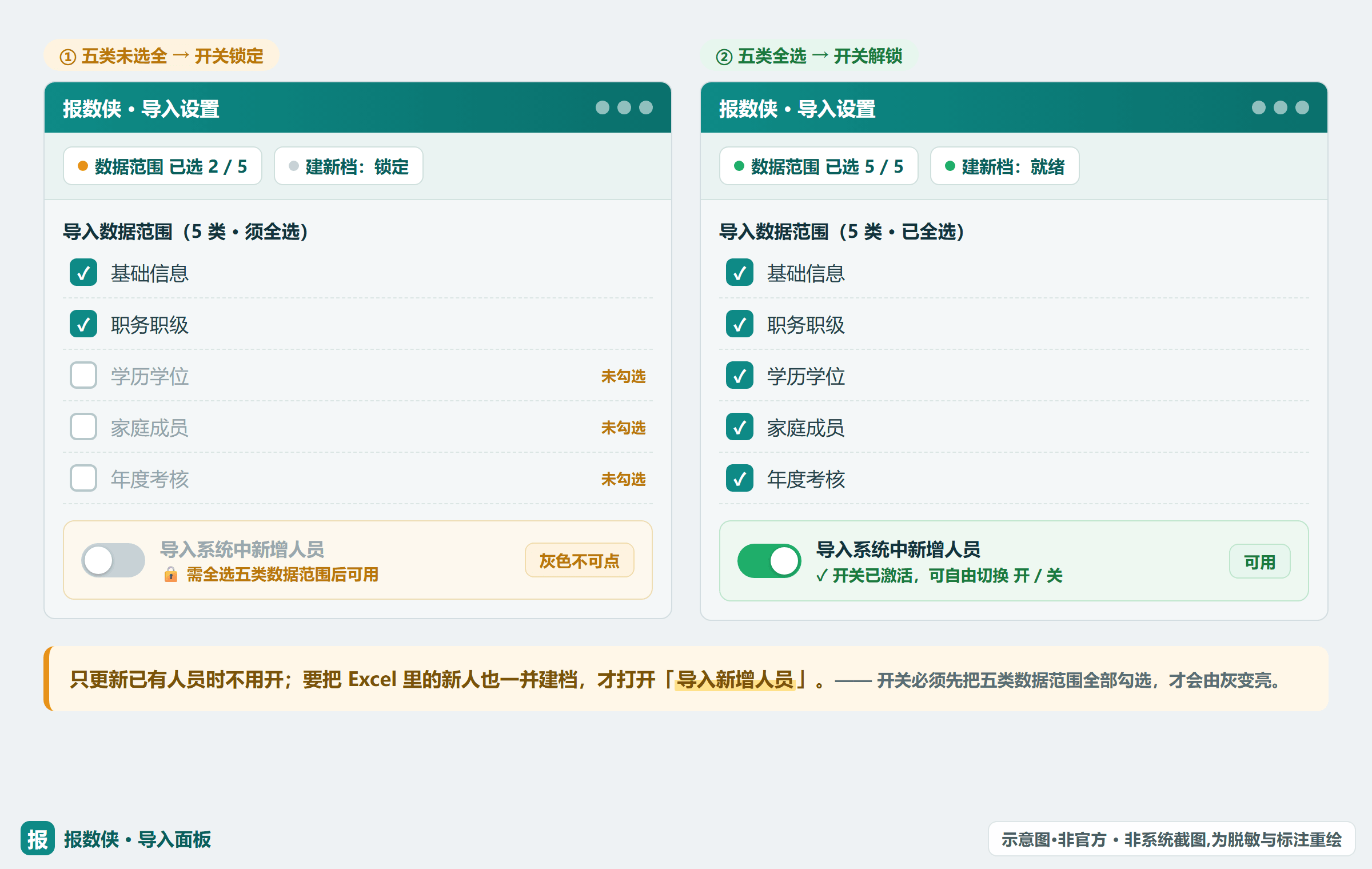
Task: Uncheck 年度考核 in the right unlocked panel
Action: coord(740,478)
